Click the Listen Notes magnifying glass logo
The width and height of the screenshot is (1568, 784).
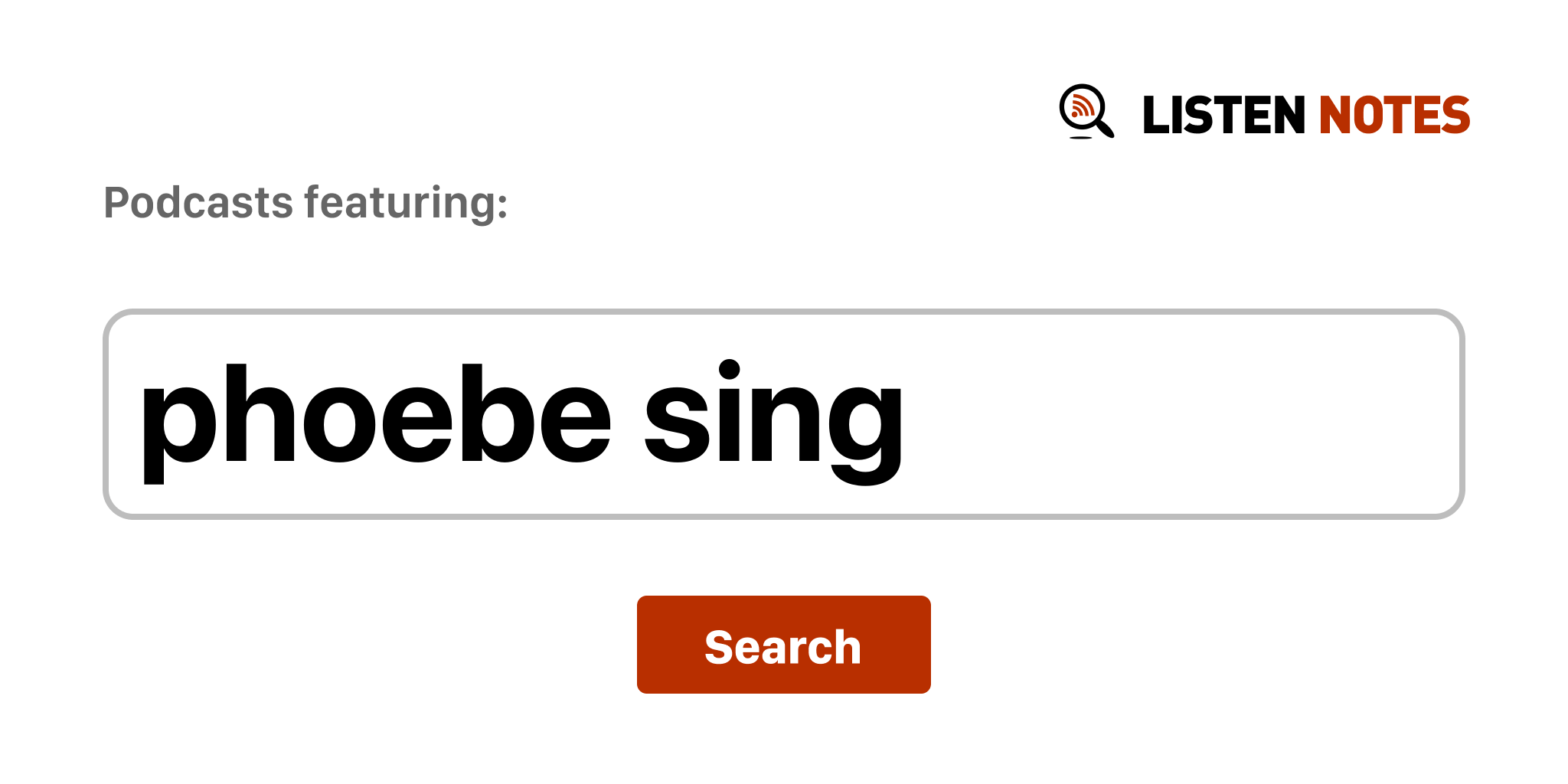tap(1086, 112)
